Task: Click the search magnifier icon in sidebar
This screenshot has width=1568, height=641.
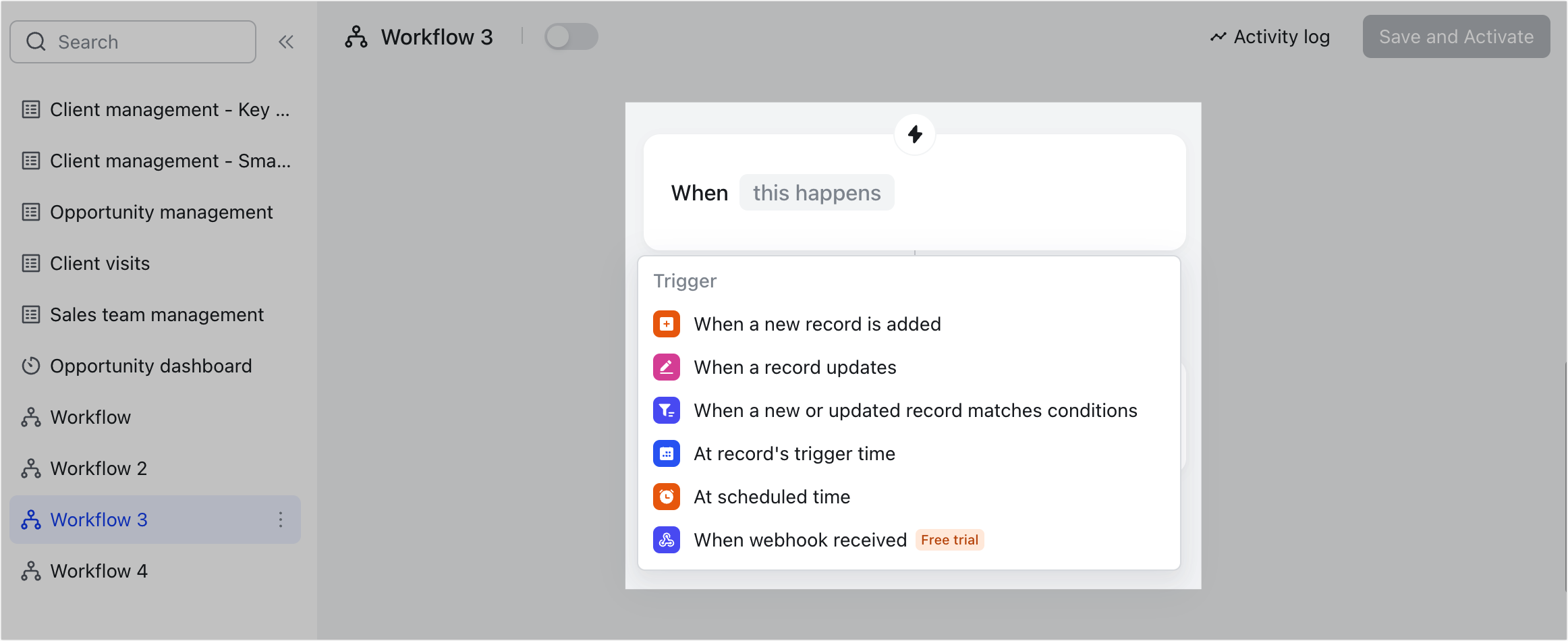Action: click(37, 41)
